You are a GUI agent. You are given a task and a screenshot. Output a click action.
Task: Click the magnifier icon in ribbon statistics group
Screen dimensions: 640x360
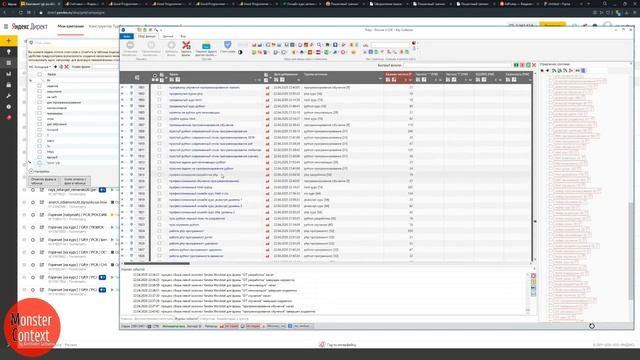coord(319,44)
